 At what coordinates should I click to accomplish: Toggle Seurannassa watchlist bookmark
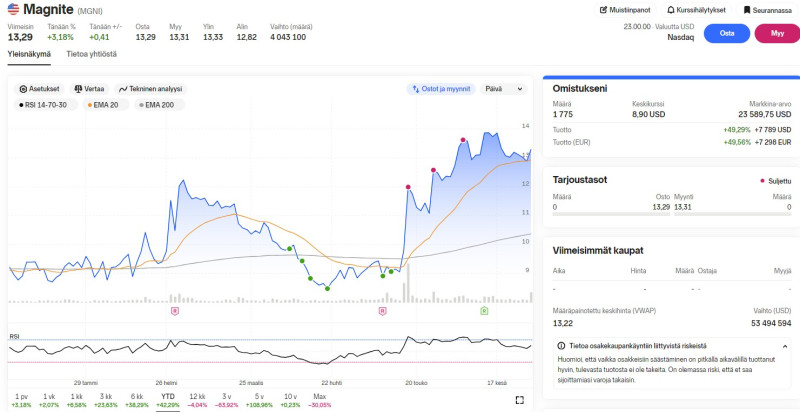(x=768, y=10)
